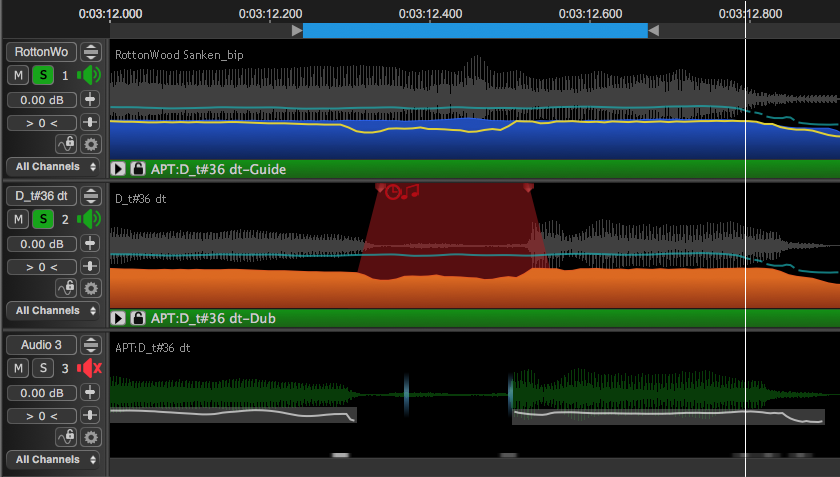840x477 pixels.
Task: Expand All Channels selector on track 2
Action: click(x=53, y=311)
